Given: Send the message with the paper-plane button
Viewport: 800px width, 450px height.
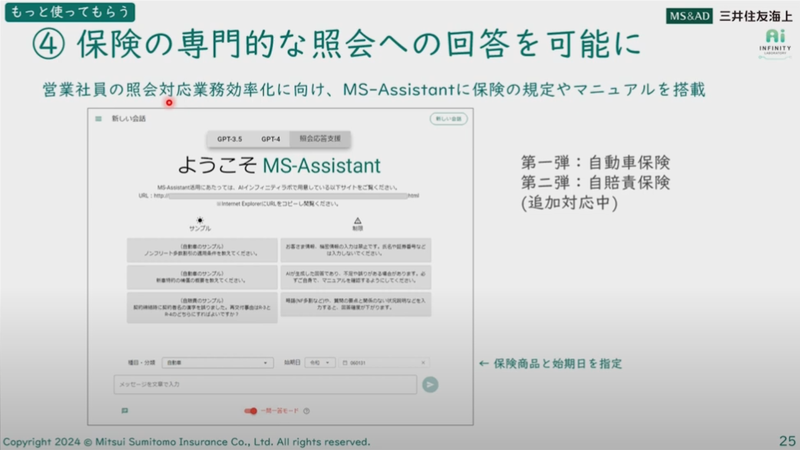Looking at the screenshot, I should coord(430,385).
